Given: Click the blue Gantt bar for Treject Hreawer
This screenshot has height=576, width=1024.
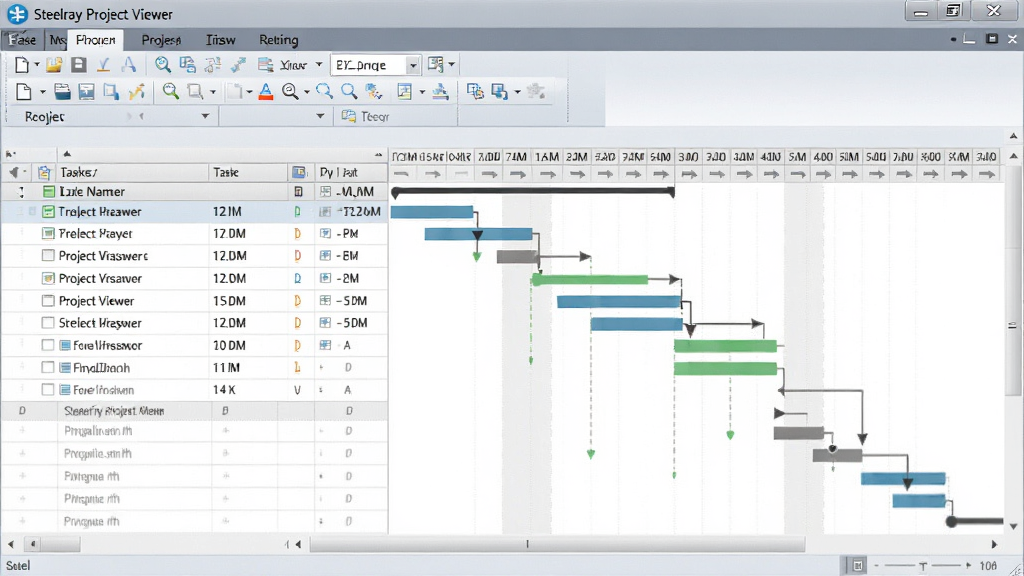Looking at the screenshot, I should [x=432, y=212].
